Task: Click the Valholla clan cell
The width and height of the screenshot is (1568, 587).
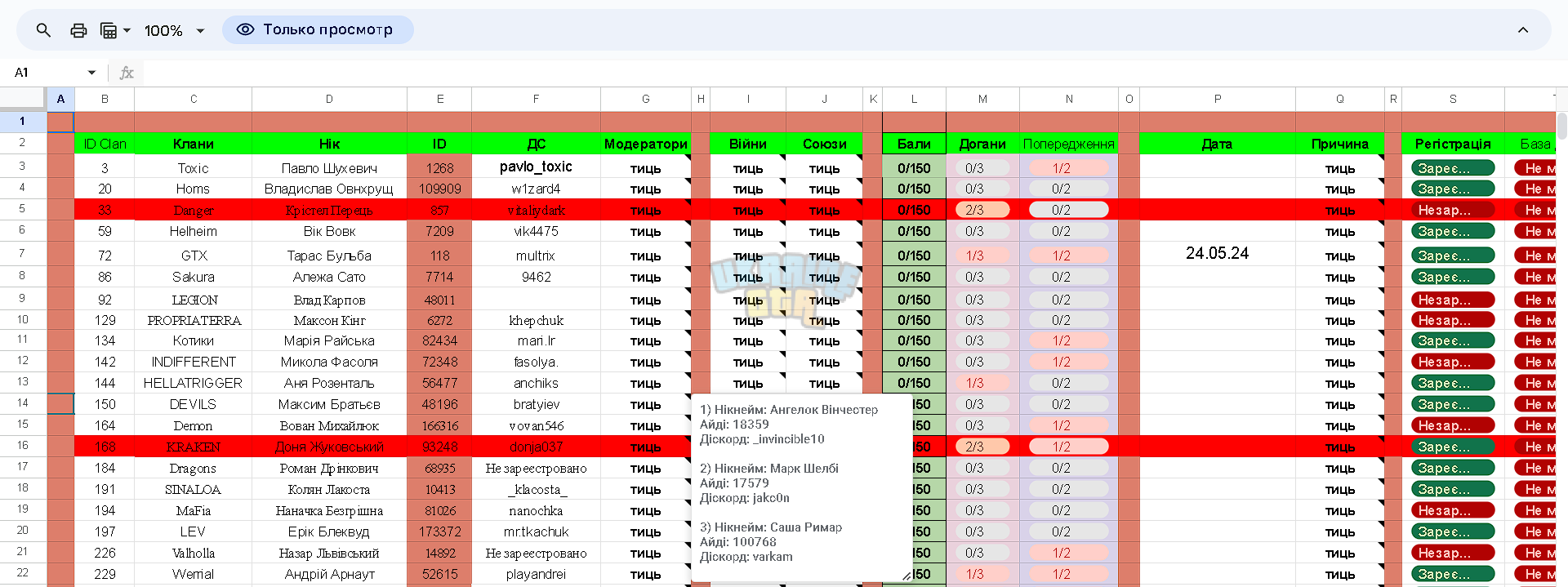Action: [194, 553]
